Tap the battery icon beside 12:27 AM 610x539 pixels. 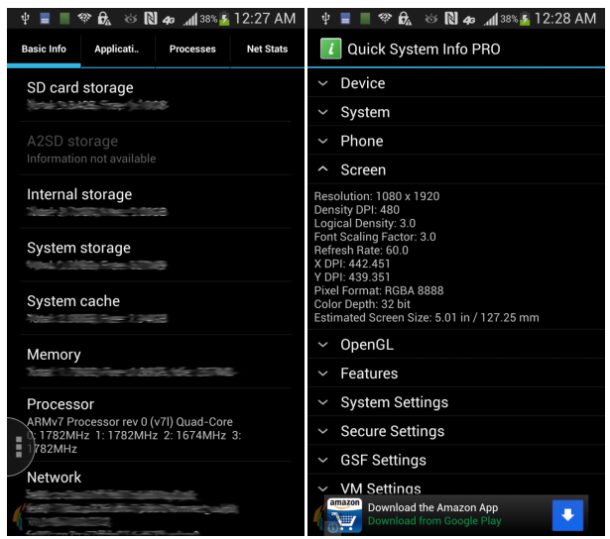[x=224, y=19]
